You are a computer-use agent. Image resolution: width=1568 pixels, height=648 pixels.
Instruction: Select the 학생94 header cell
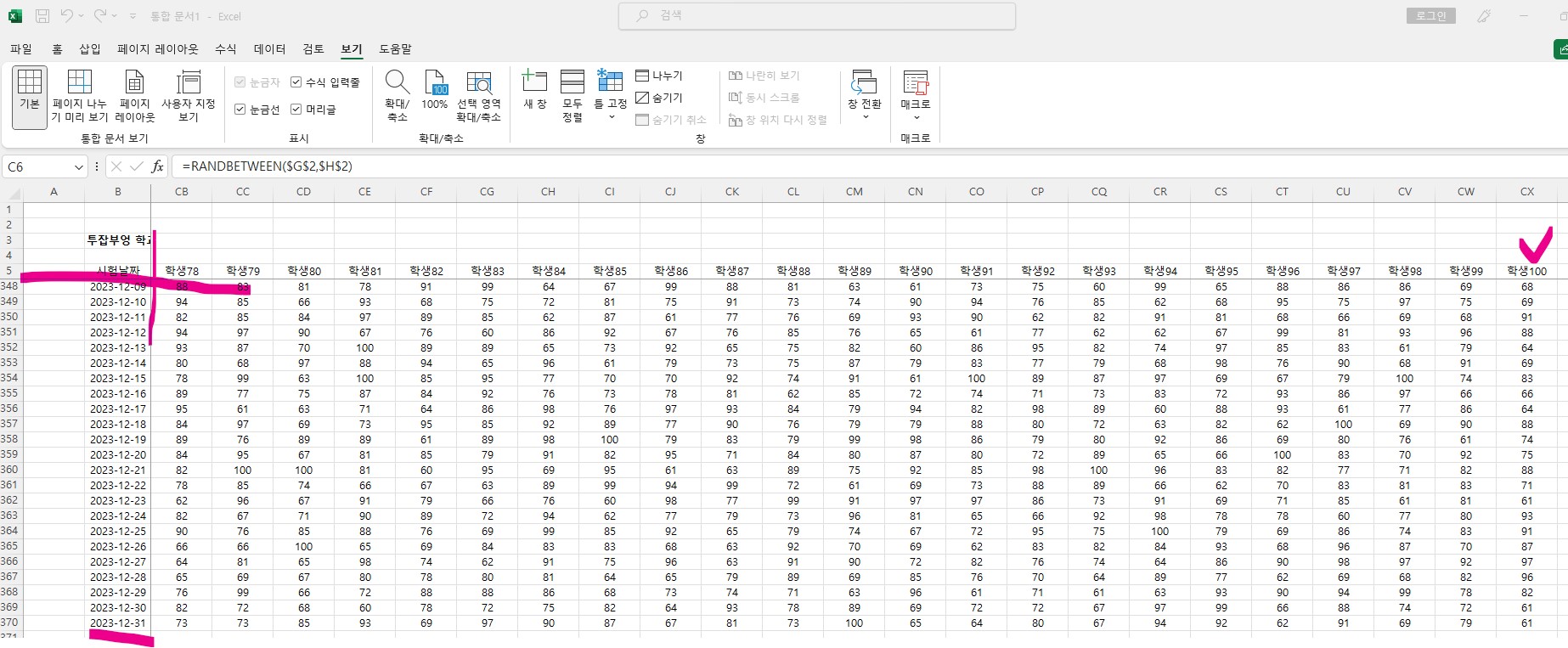coord(1160,271)
